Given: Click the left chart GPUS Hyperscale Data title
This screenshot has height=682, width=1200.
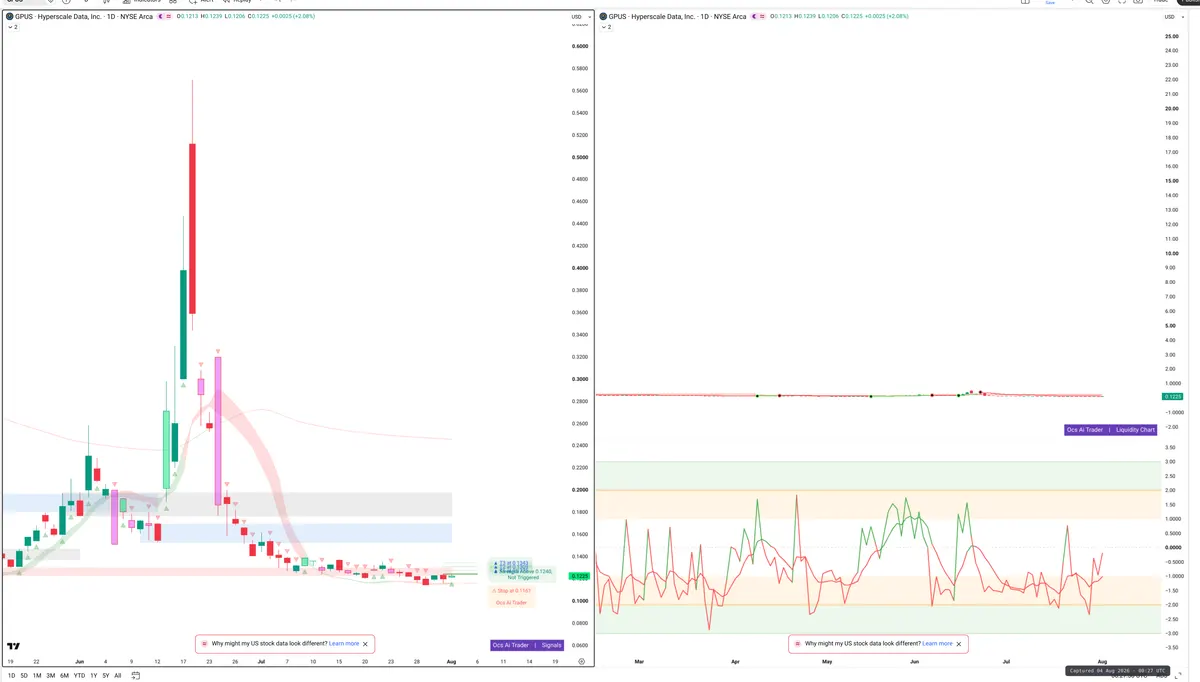Looking at the screenshot, I should [x=84, y=17].
